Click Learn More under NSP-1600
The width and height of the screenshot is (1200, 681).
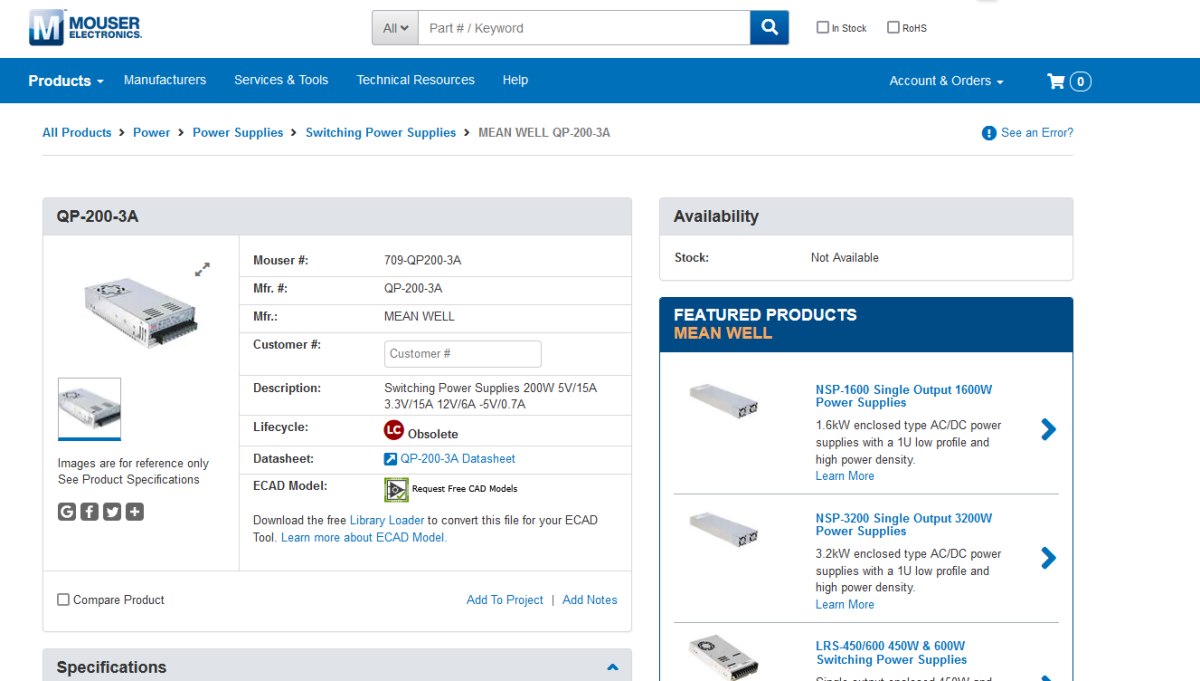pyautogui.click(x=845, y=476)
